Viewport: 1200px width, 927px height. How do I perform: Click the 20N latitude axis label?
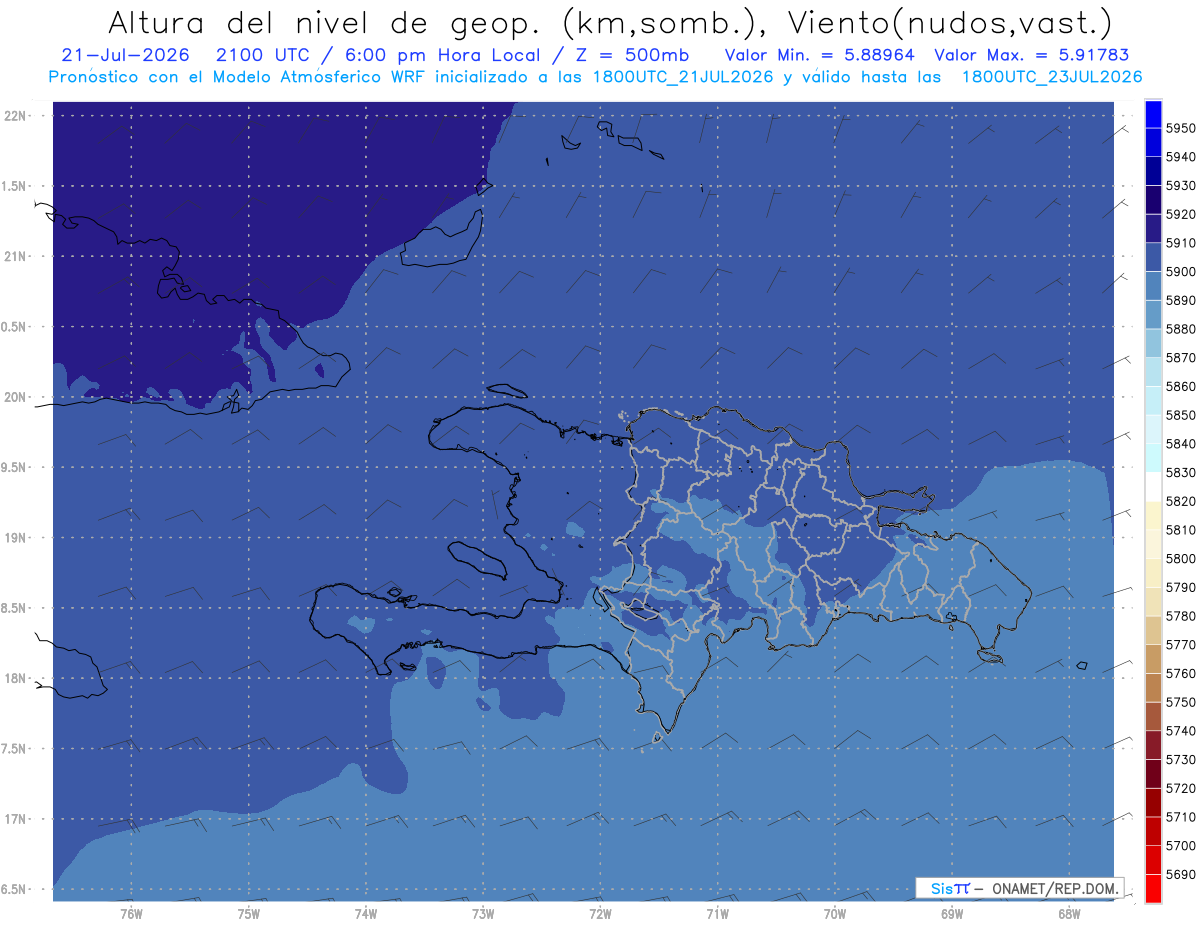point(14,397)
